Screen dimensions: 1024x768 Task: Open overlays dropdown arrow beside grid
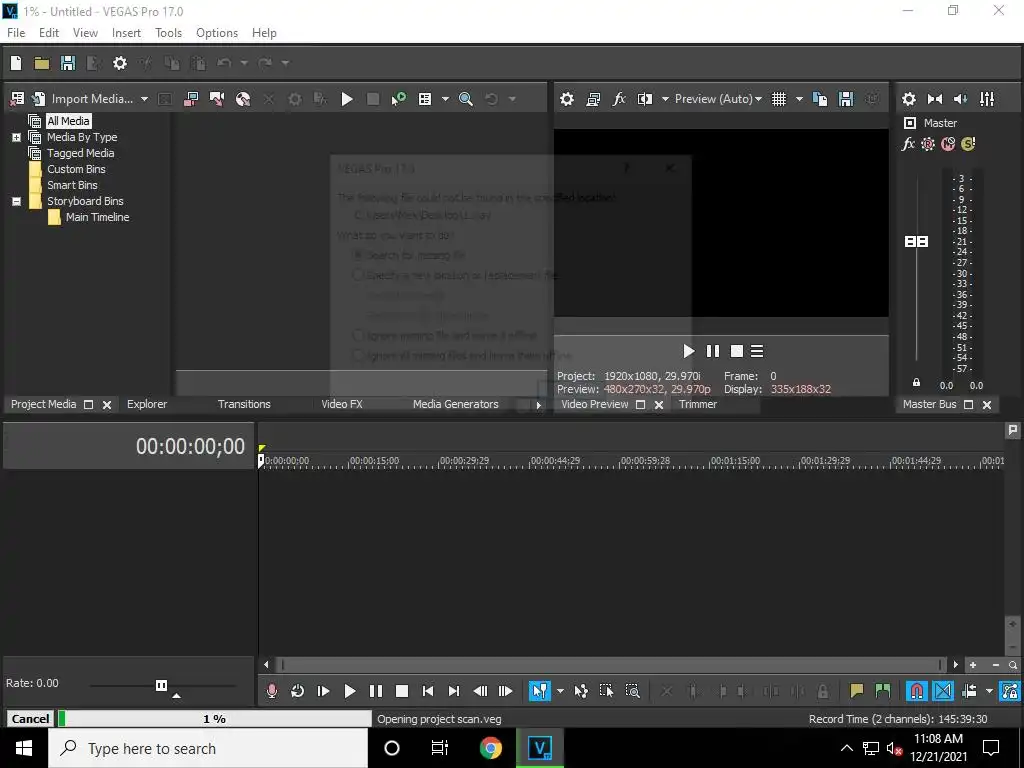(x=799, y=99)
